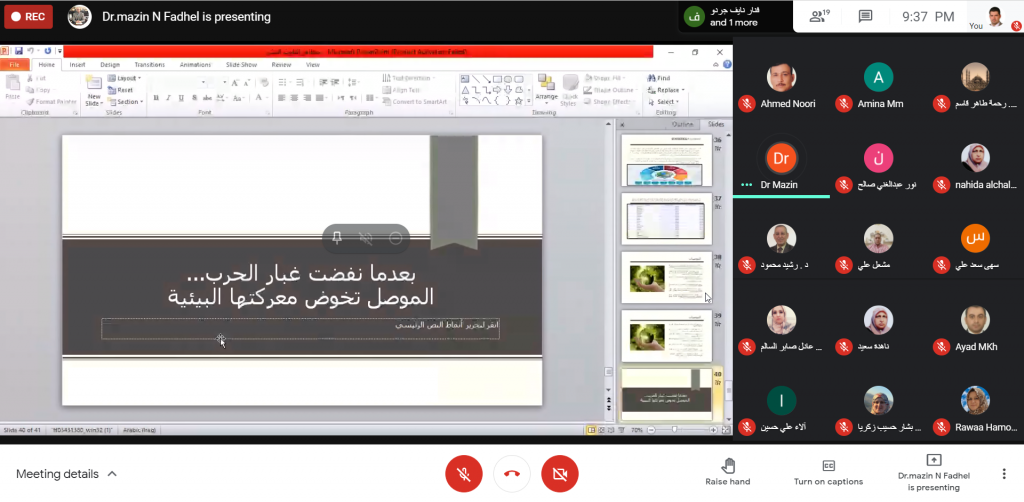Hang up with the red phone button
This screenshot has width=1024, height=502.
[x=511, y=473]
